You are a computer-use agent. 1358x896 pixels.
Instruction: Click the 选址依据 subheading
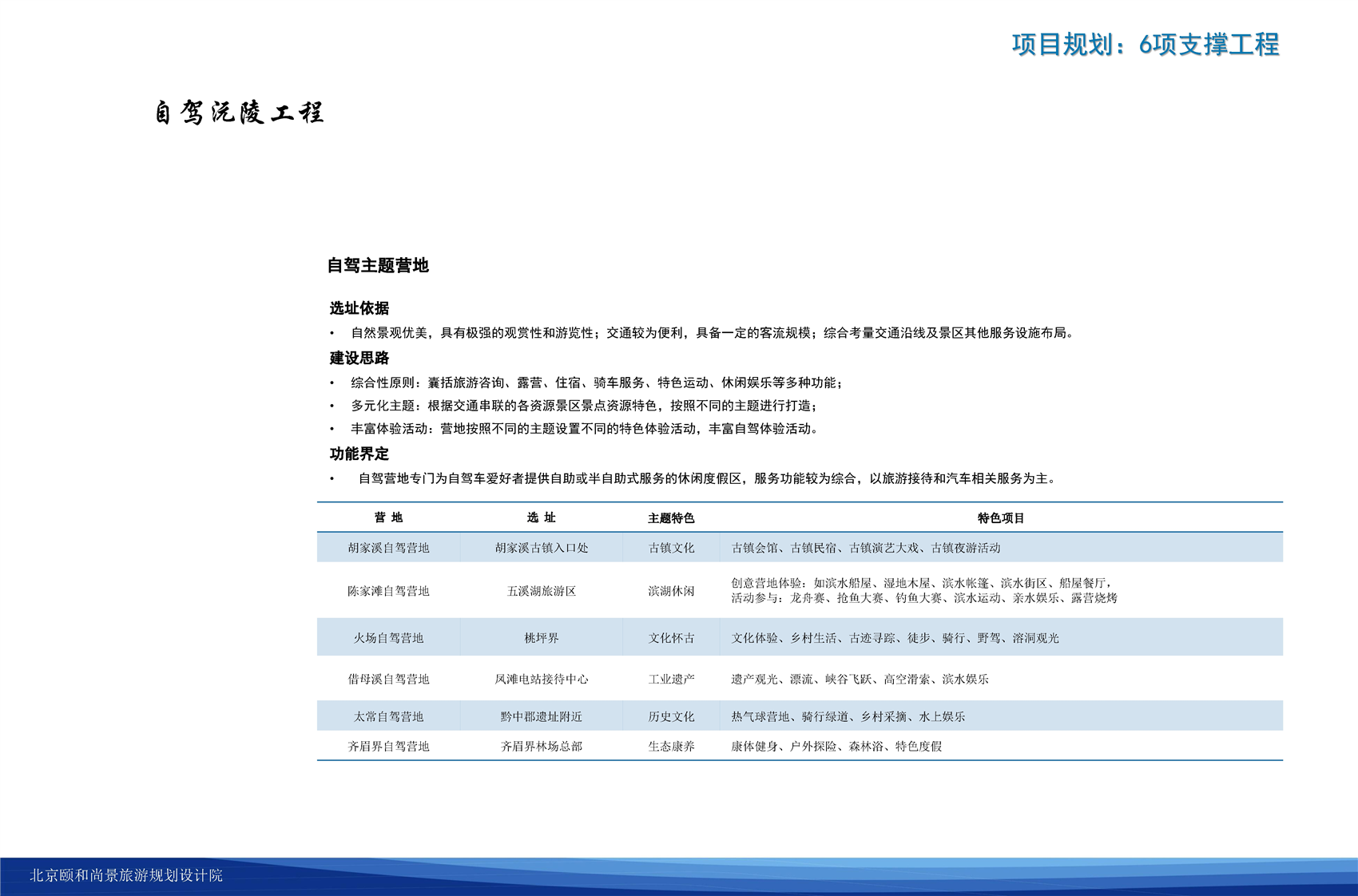pos(359,308)
